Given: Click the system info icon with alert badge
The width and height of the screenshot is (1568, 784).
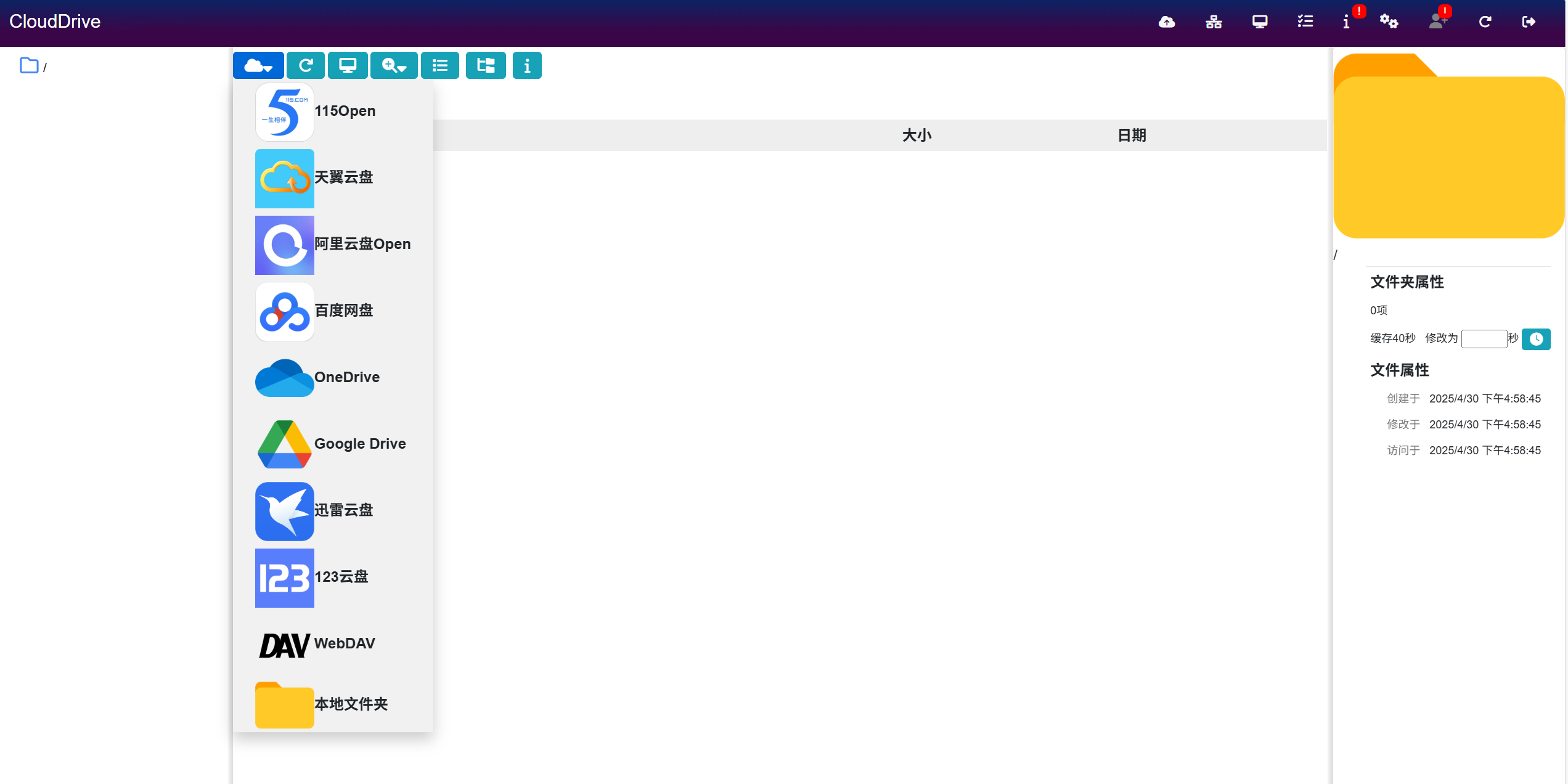Looking at the screenshot, I should click(1347, 22).
